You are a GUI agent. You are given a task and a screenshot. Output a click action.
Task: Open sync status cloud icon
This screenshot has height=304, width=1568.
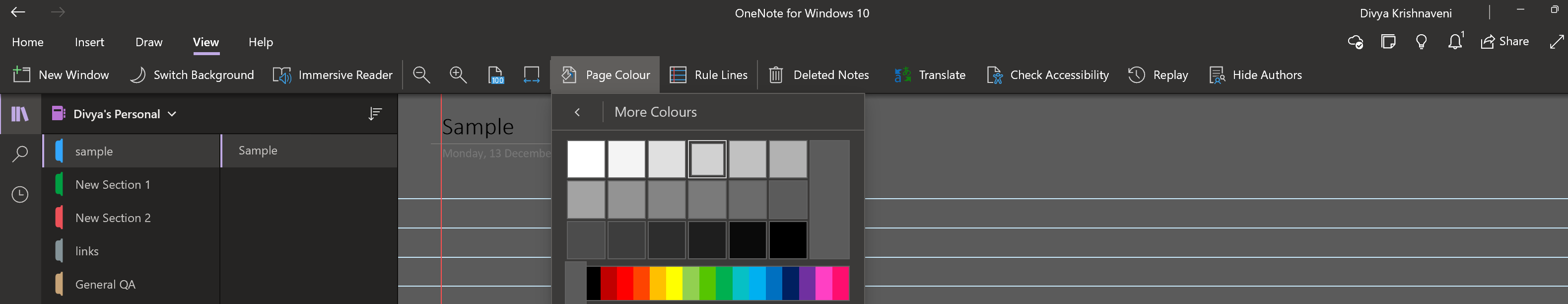[x=1355, y=41]
